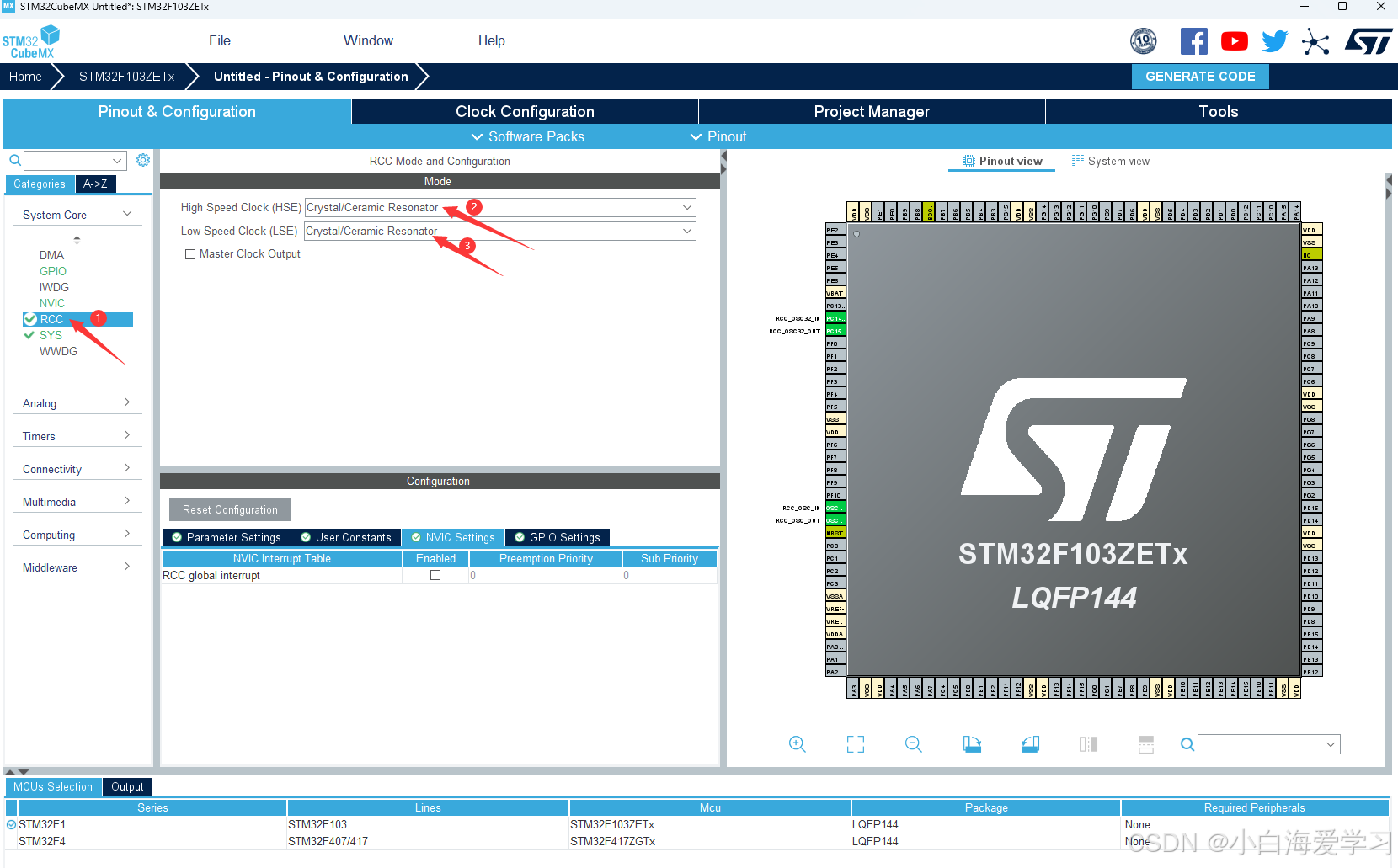Open the Software Packs dropdown
Viewport: 1398px width, 868px height.
click(527, 136)
